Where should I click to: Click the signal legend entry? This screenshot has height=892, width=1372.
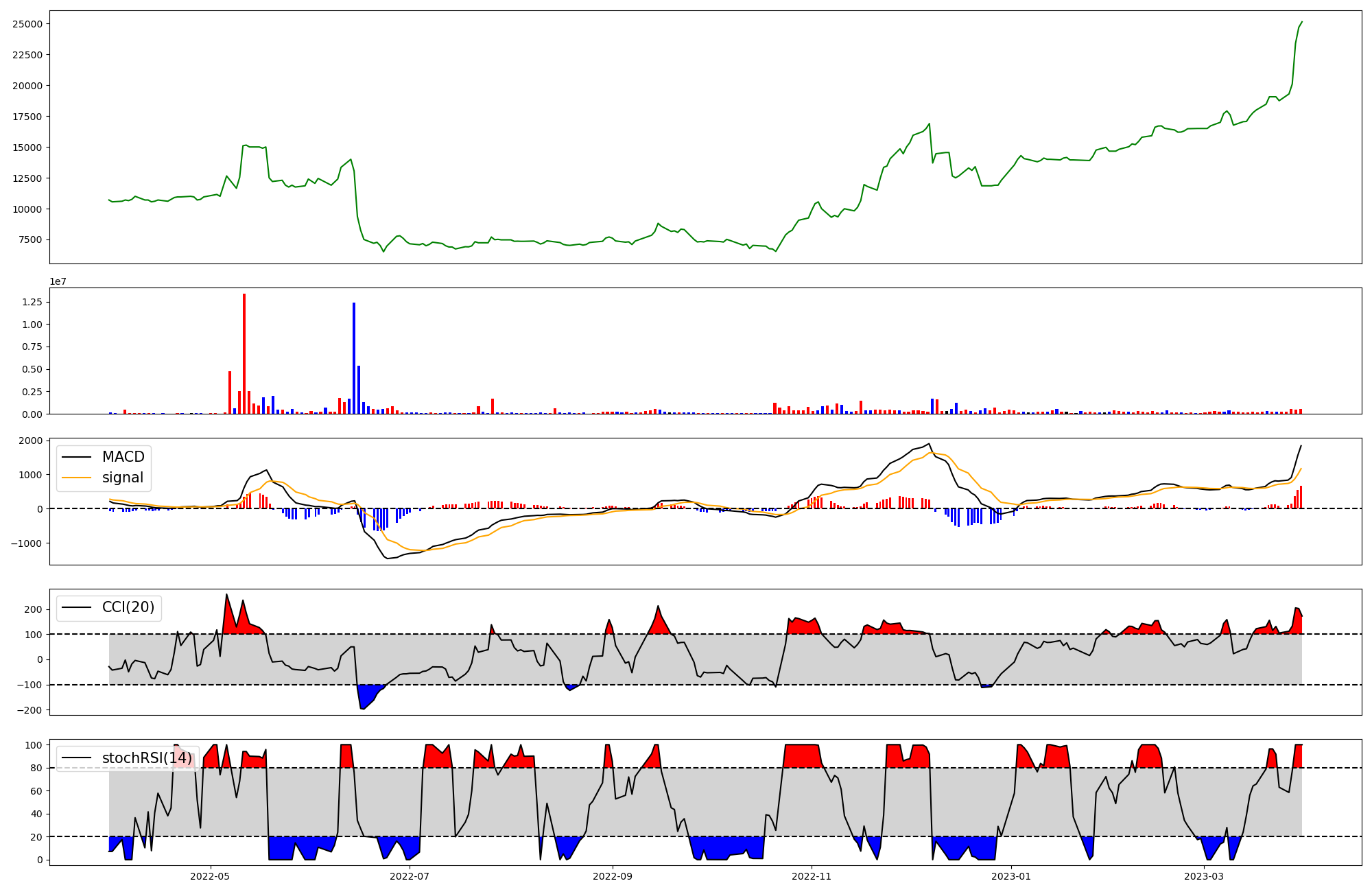tap(123, 478)
